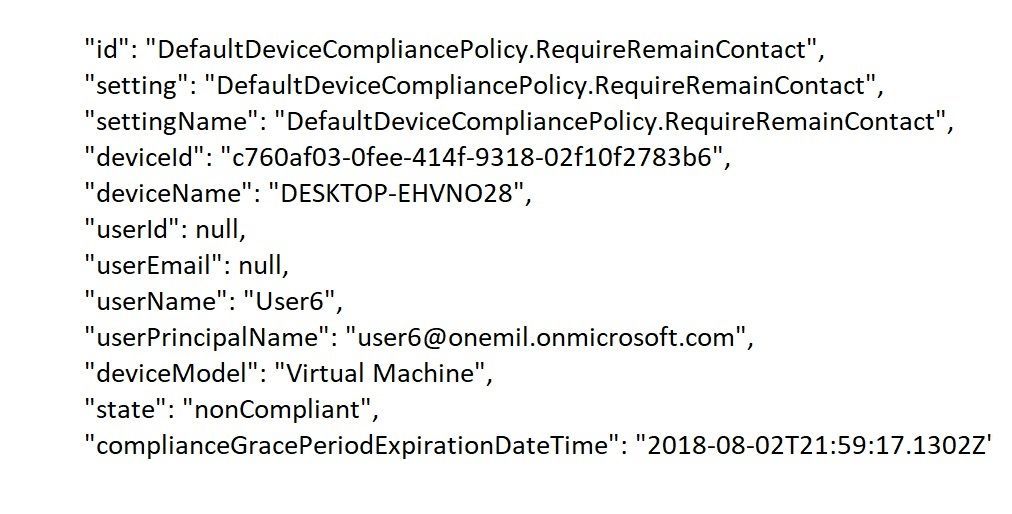The image size is (1012, 514).
Task: Click the "deviceName" key label
Action: 169,194
